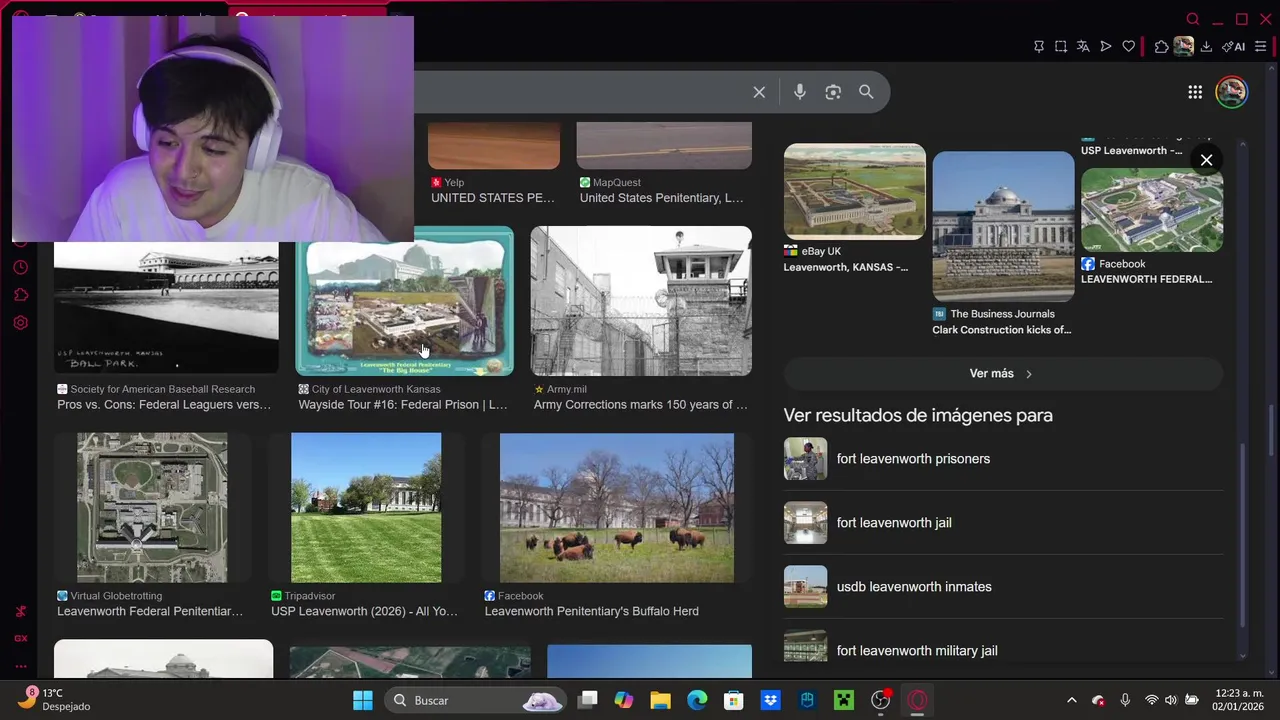1280x720 pixels.
Task: Open Opera tab search magnifier in title bar
Action: (x=1192, y=19)
